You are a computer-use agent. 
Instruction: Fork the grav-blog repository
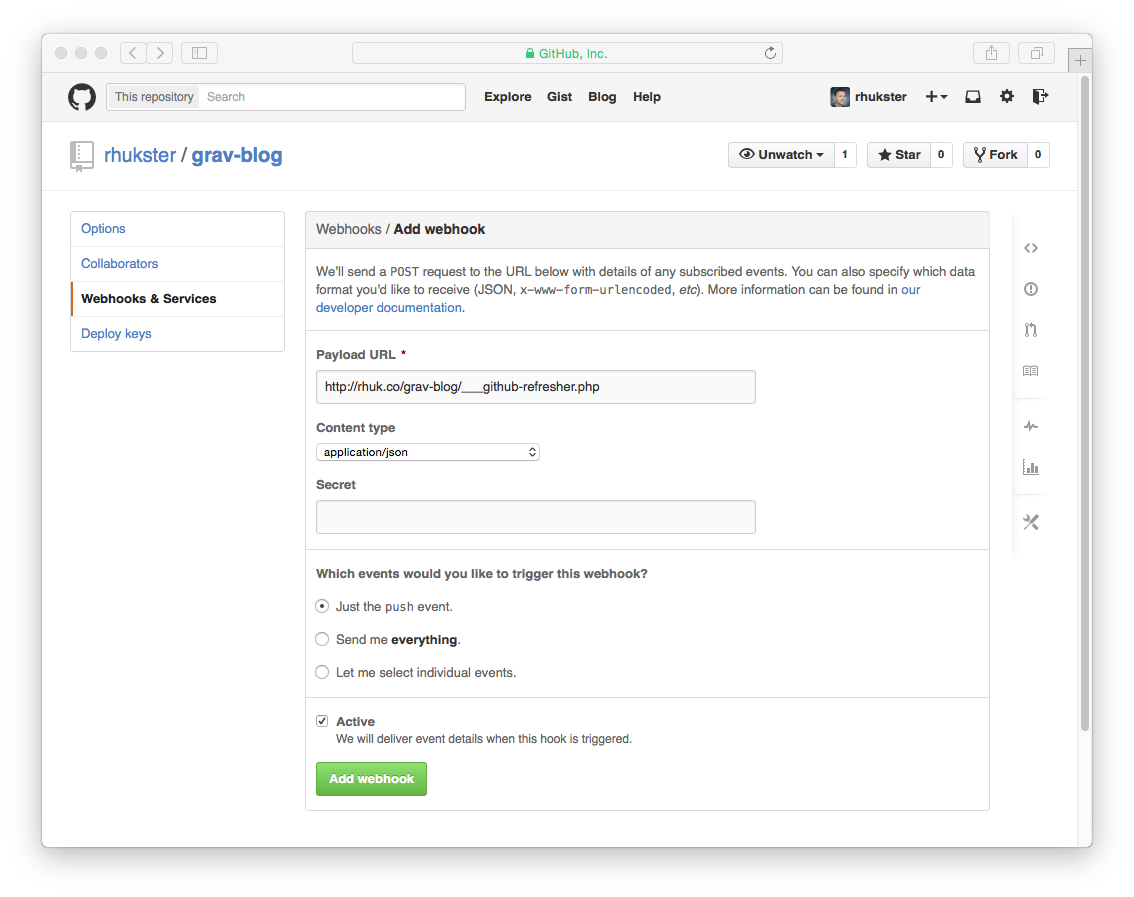pos(995,155)
